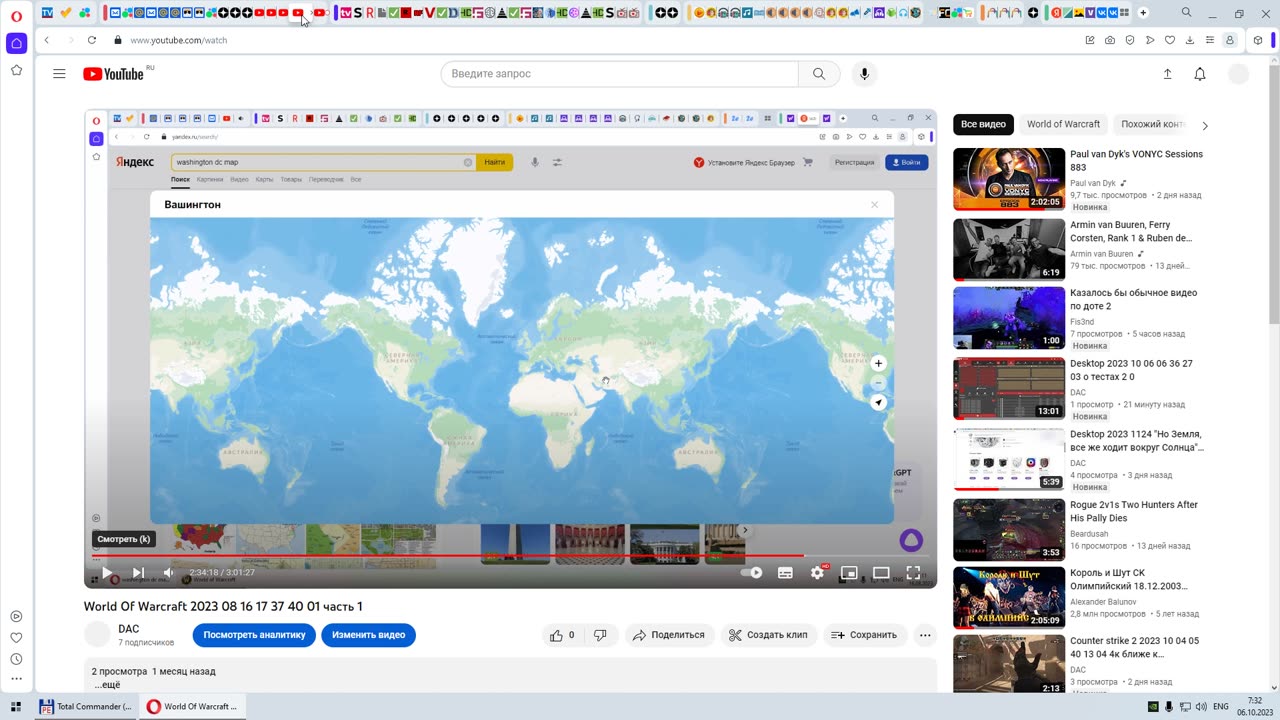Focus the YouTube search input field
Viewport: 1280px width, 720px height.
pyautogui.click(x=620, y=74)
